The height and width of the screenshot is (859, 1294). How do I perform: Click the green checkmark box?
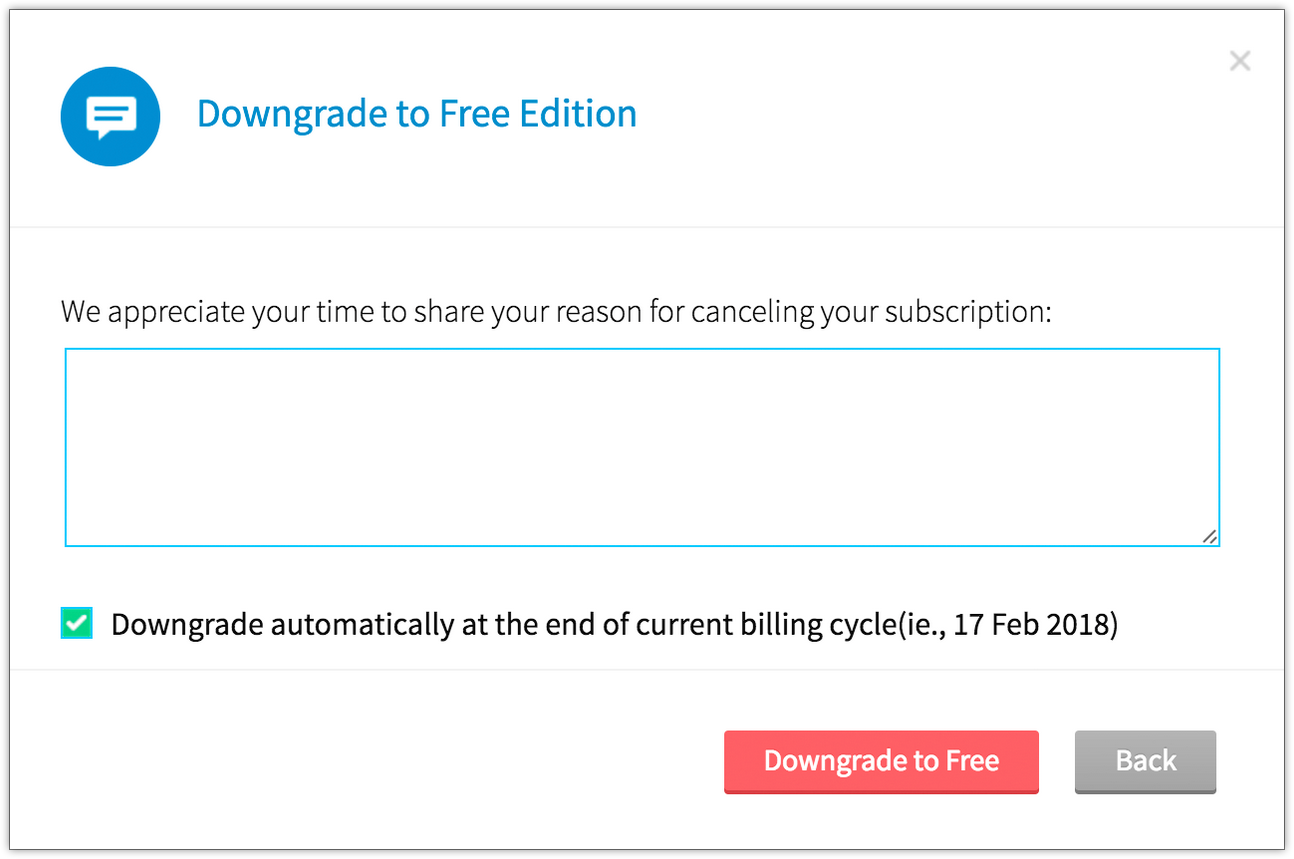76,624
